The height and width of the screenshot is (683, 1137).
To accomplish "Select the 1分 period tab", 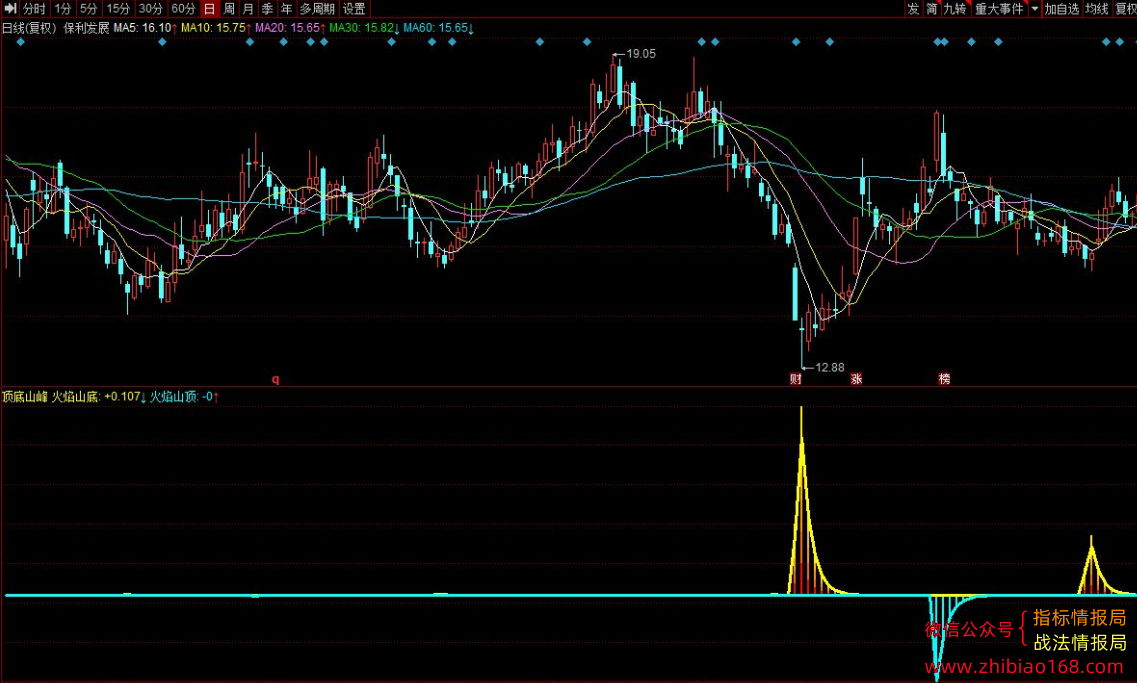I will [x=63, y=9].
